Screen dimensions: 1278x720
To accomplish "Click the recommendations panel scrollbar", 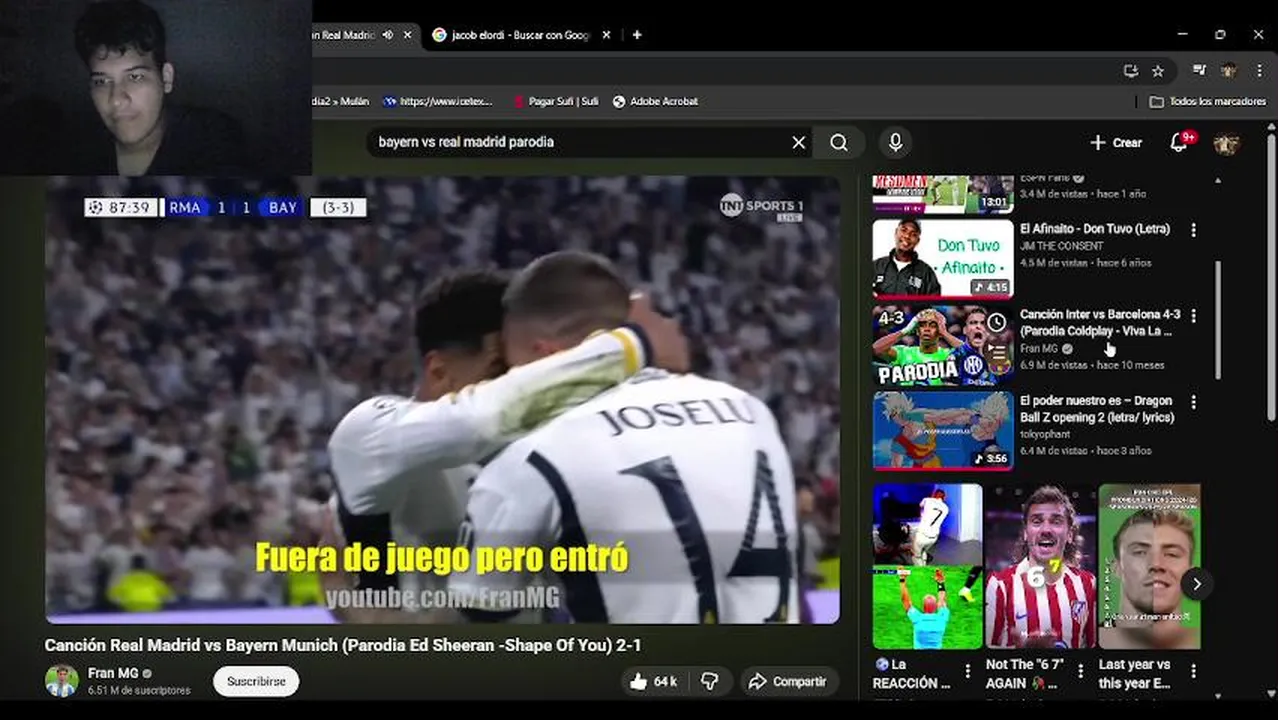I will click(1217, 320).
